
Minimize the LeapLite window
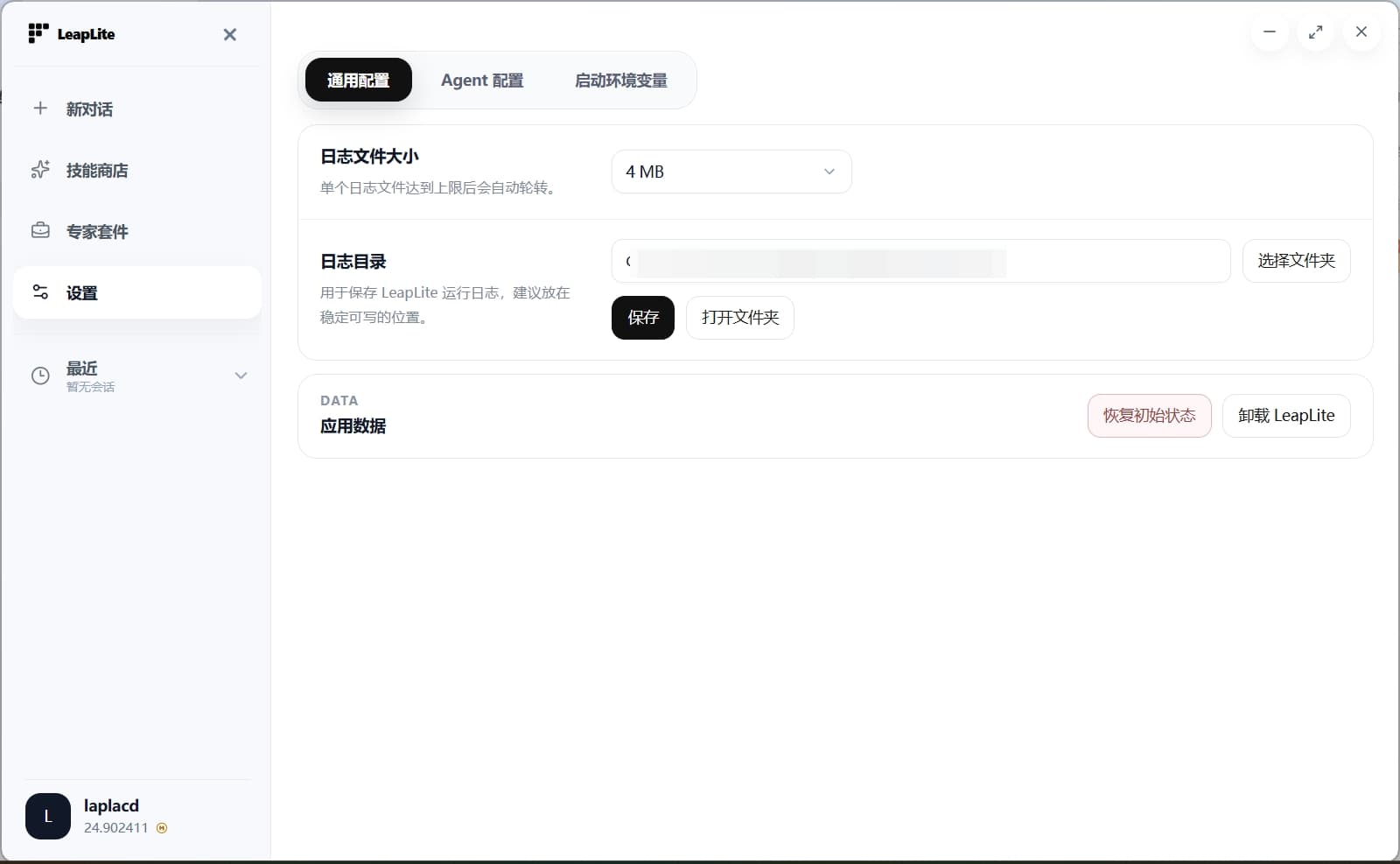[x=1270, y=32]
